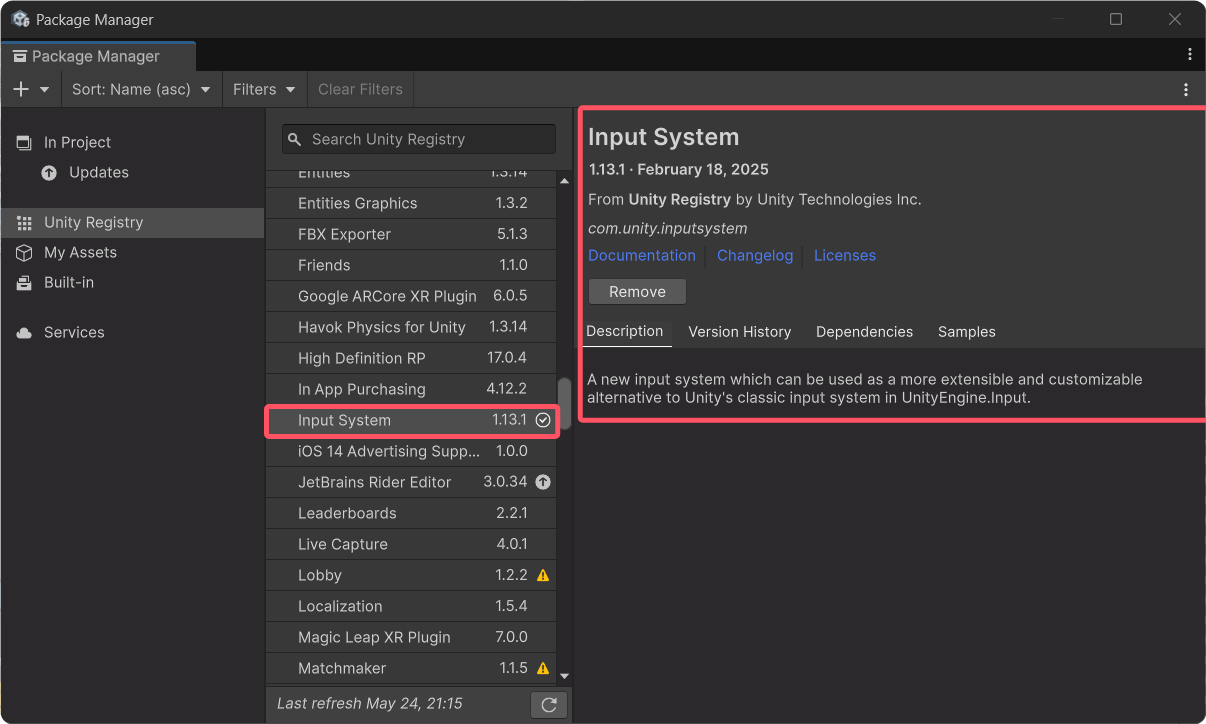Select the Live Capture package
Viewport: 1206px width, 724px height.
[411, 544]
